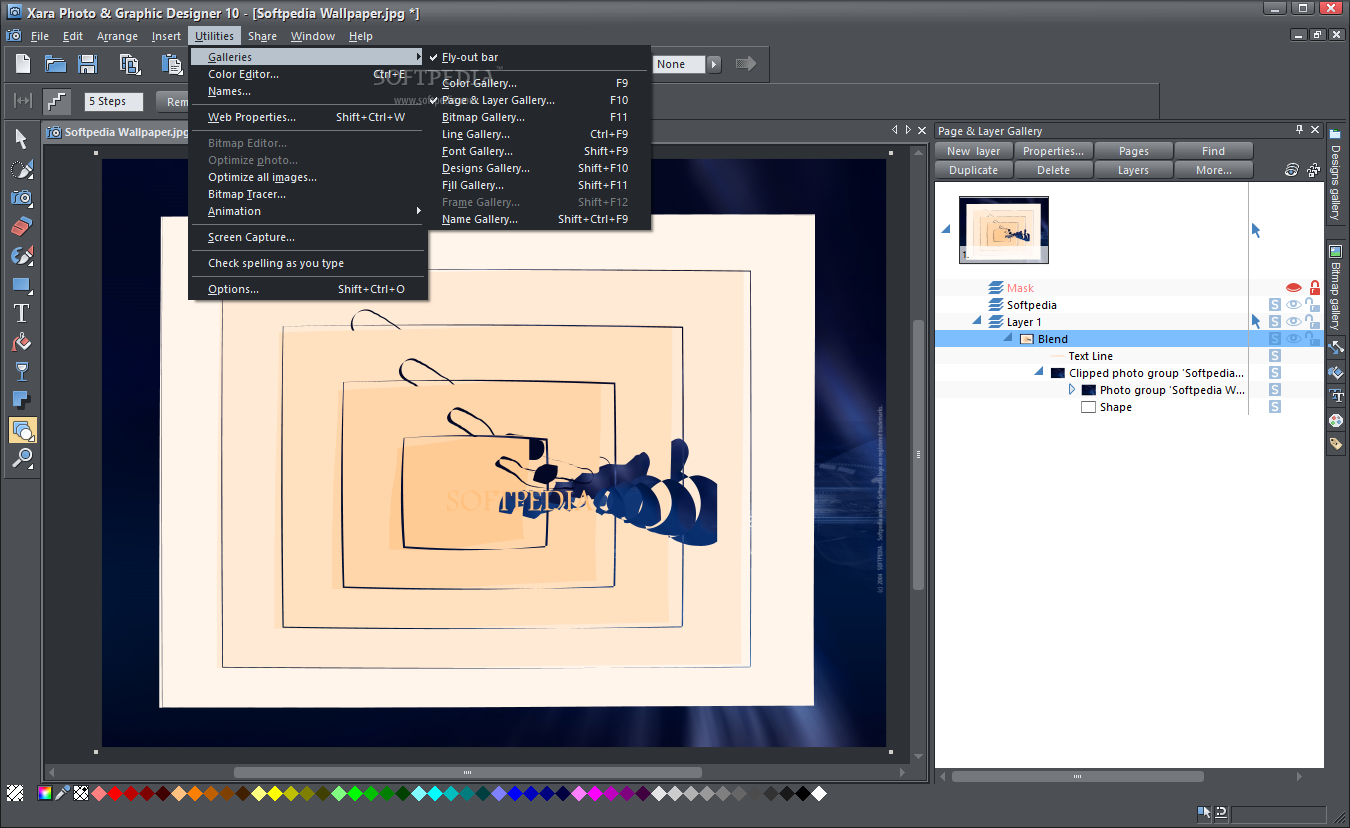This screenshot has width=1350, height=828.
Task: Open the Designs gallery sidebar tab
Action: [x=1335, y=176]
